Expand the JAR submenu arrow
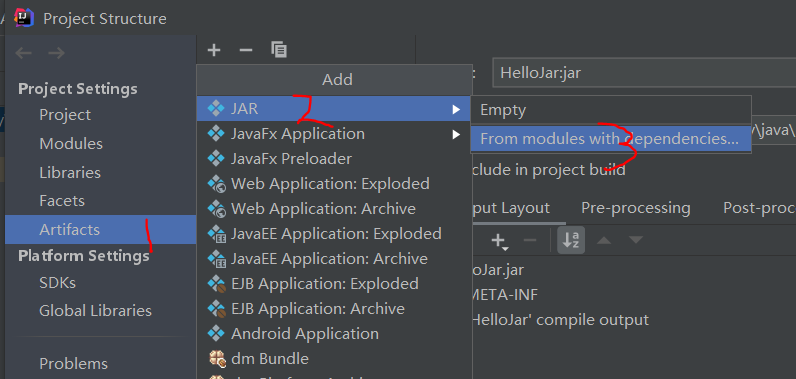Viewport: 796px width, 379px height. 456,109
